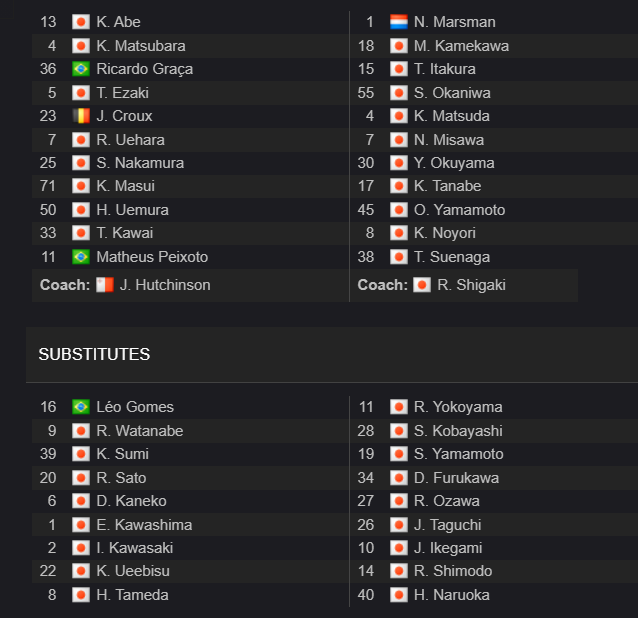The width and height of the screenshot is (638, 618).
Task: Open player K. Matsubara's profile
Action: (x=141, y=46)
